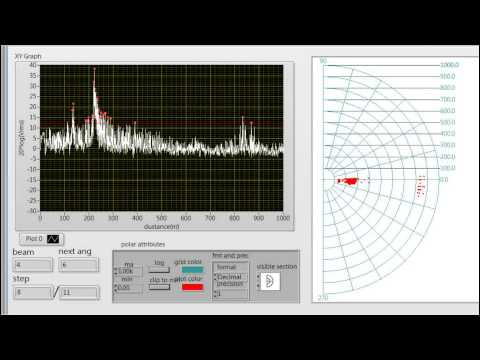Image resolution: width=480 pixels, height=360 pixels.
Task: Pick the teal grid color swatch
Action: tap(192, 270)
